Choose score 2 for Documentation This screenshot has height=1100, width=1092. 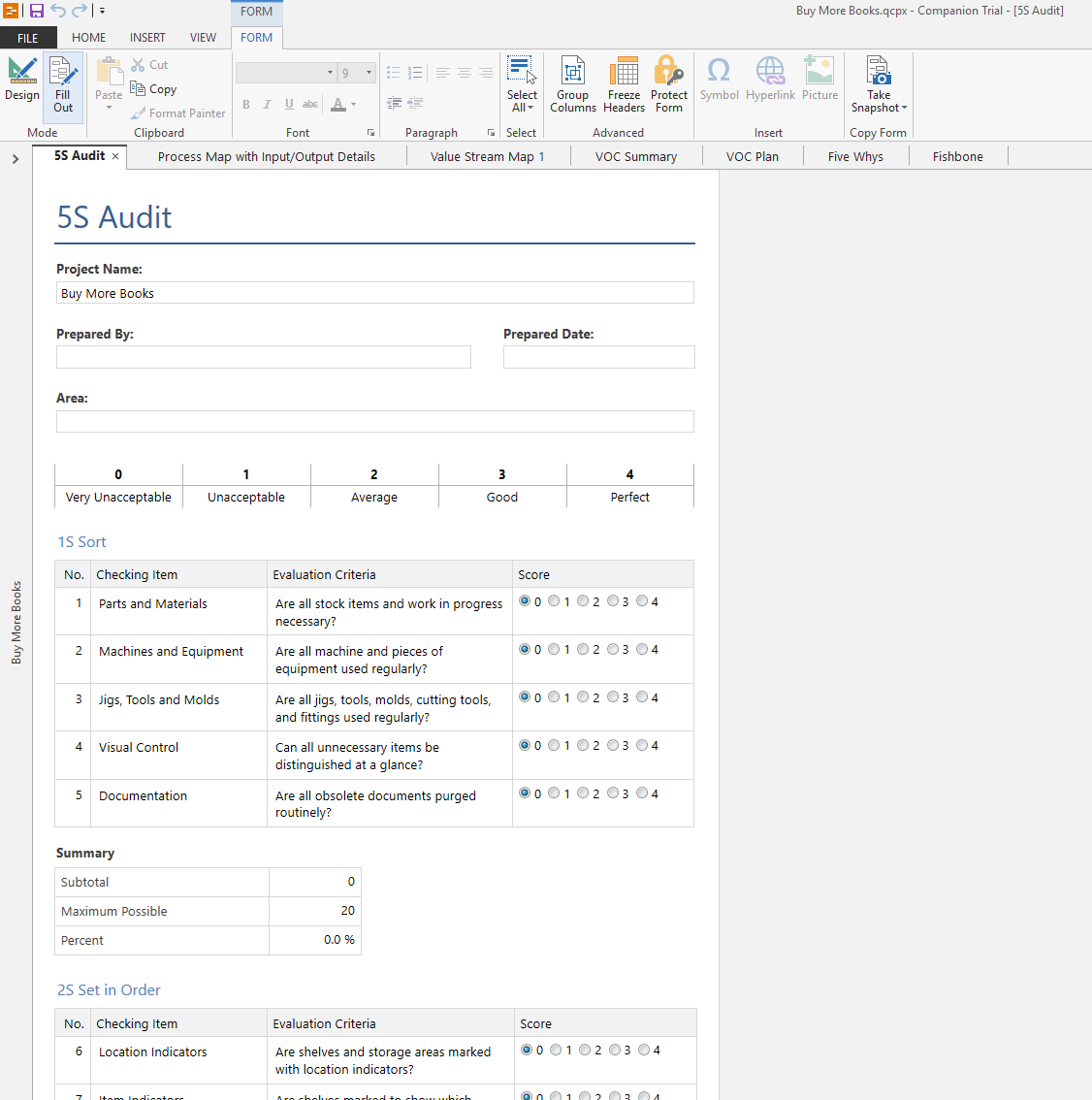[x=583, y=793]
